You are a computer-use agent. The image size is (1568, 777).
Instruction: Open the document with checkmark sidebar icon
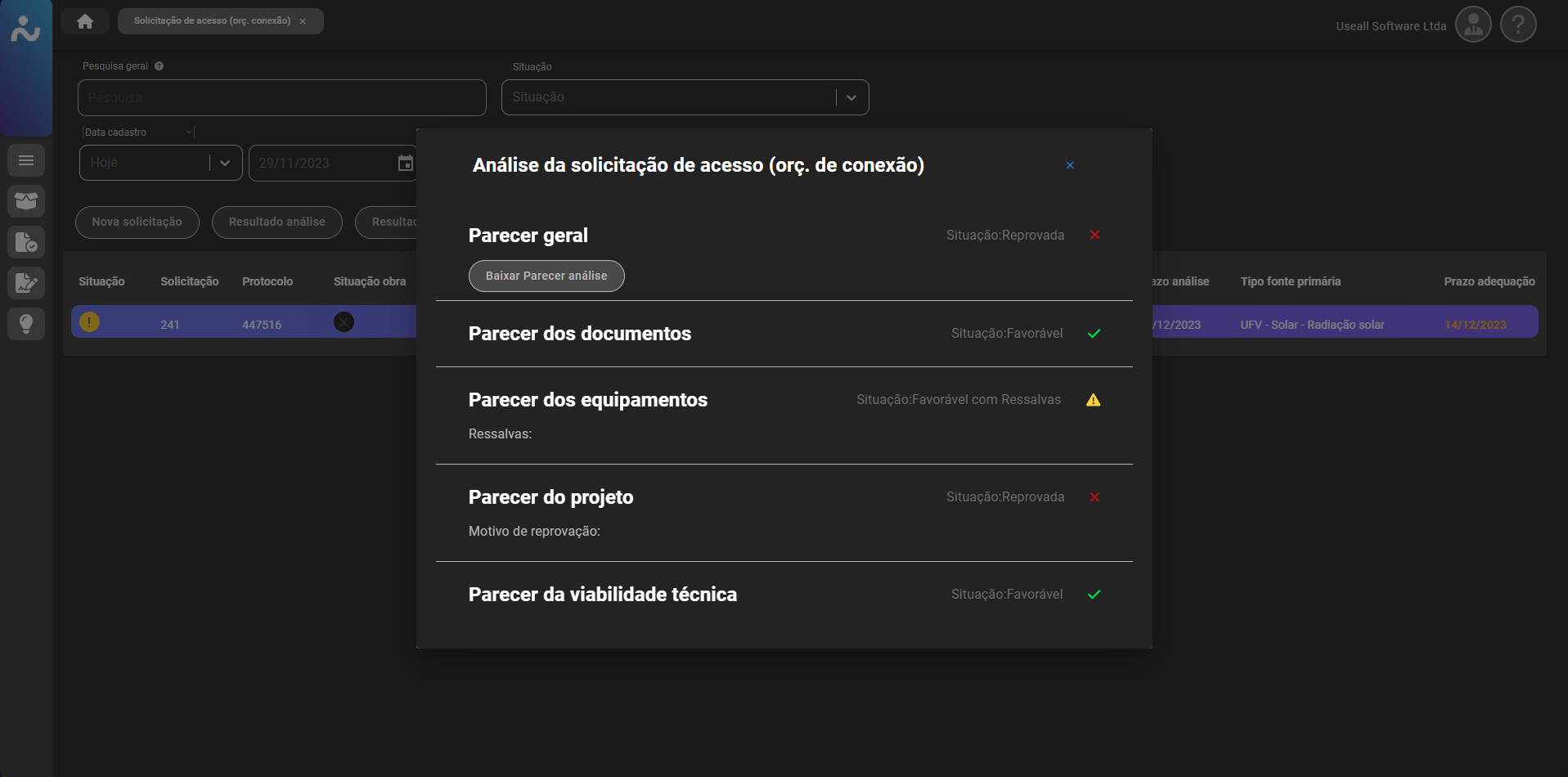click(26, 242)
